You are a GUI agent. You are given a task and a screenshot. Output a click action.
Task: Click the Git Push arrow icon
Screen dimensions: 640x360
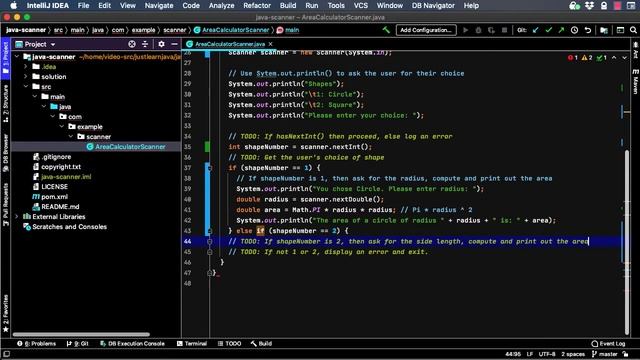click(561, 30)
